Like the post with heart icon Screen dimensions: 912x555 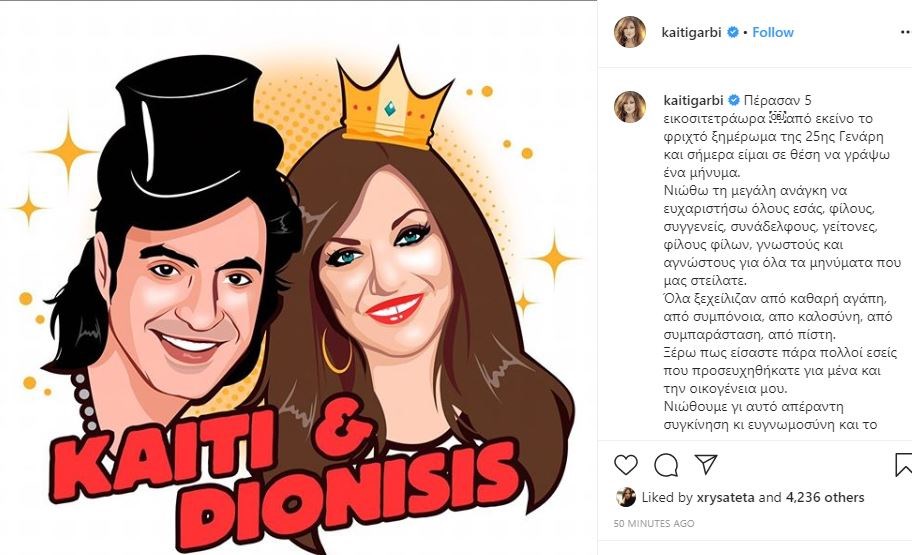[x=626, y=465]
